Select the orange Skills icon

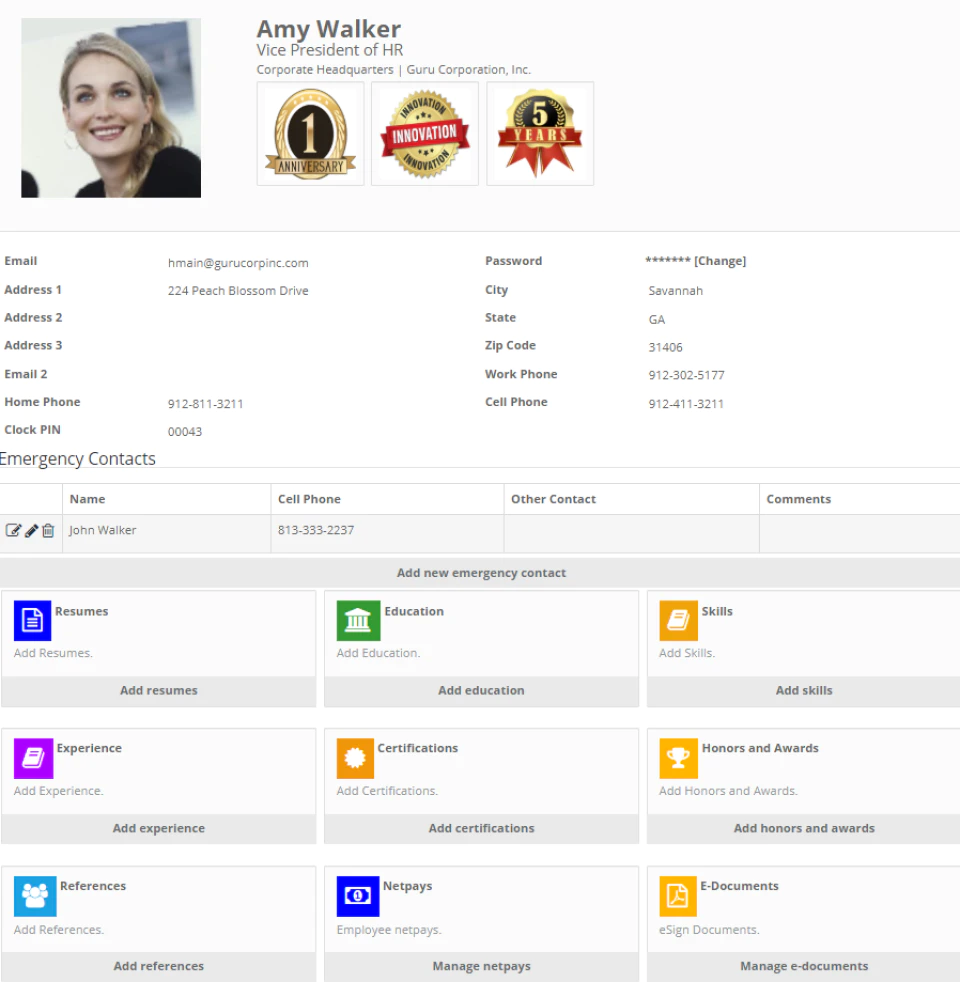[x=678, y=621]
